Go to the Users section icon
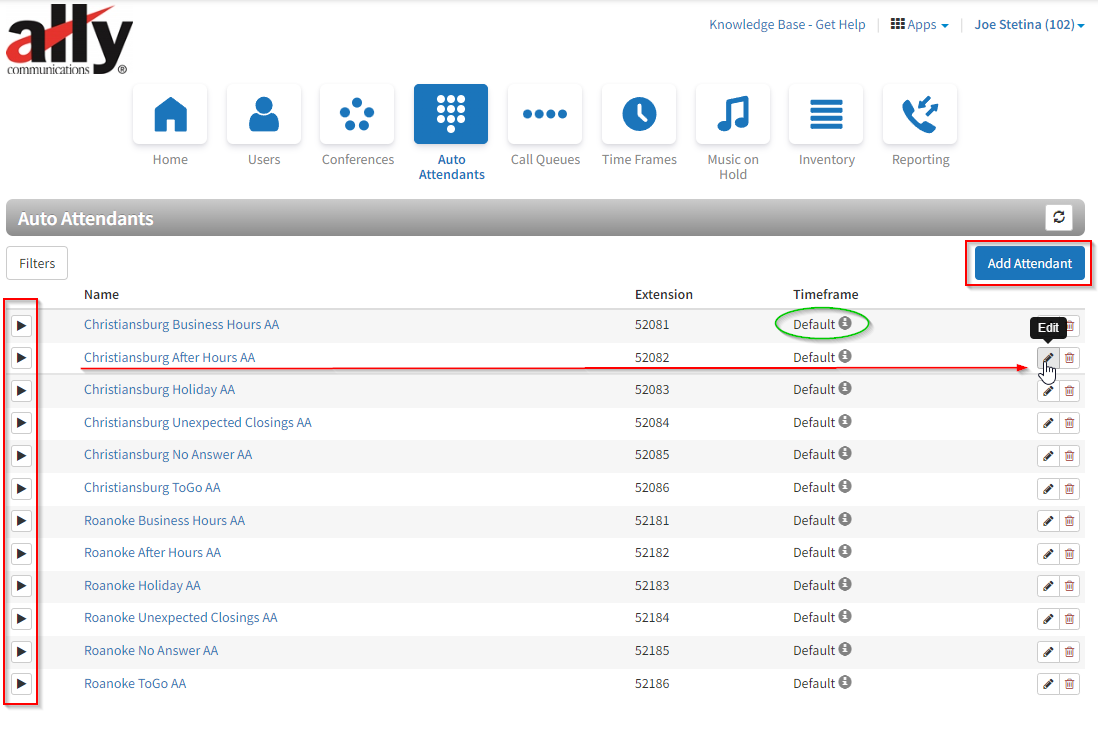Image resolution: width=1098 pixels, height=738 pixels. point(264,115)
